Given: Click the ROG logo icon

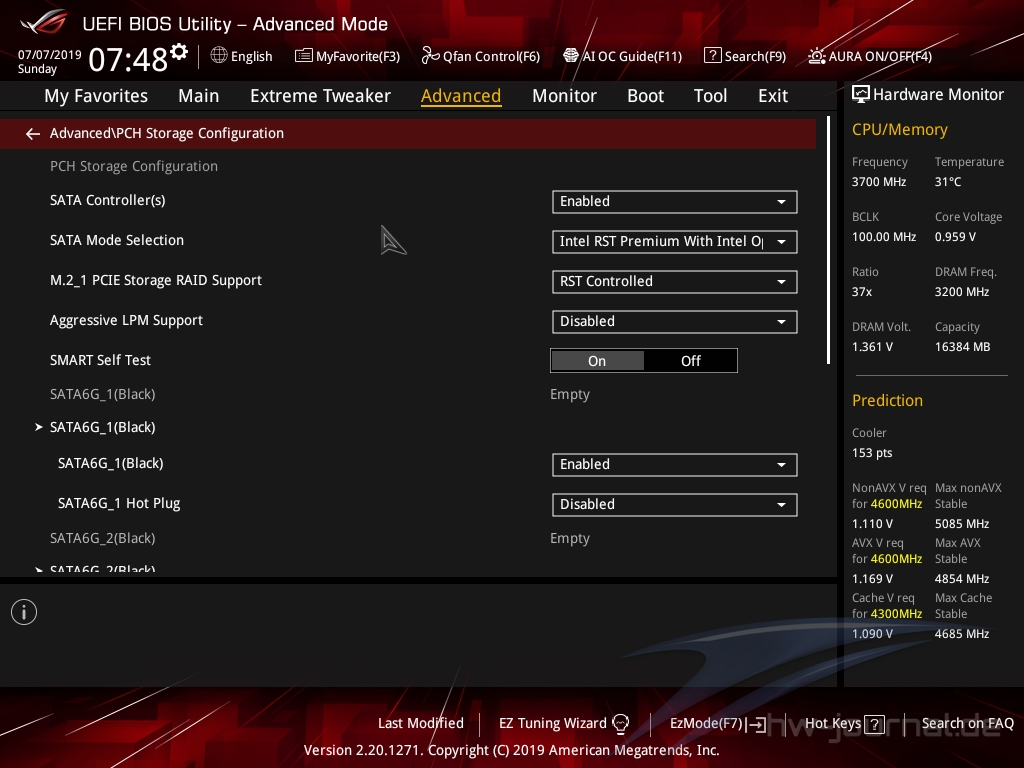Looking at the screenshot, I should click(43, 22).
